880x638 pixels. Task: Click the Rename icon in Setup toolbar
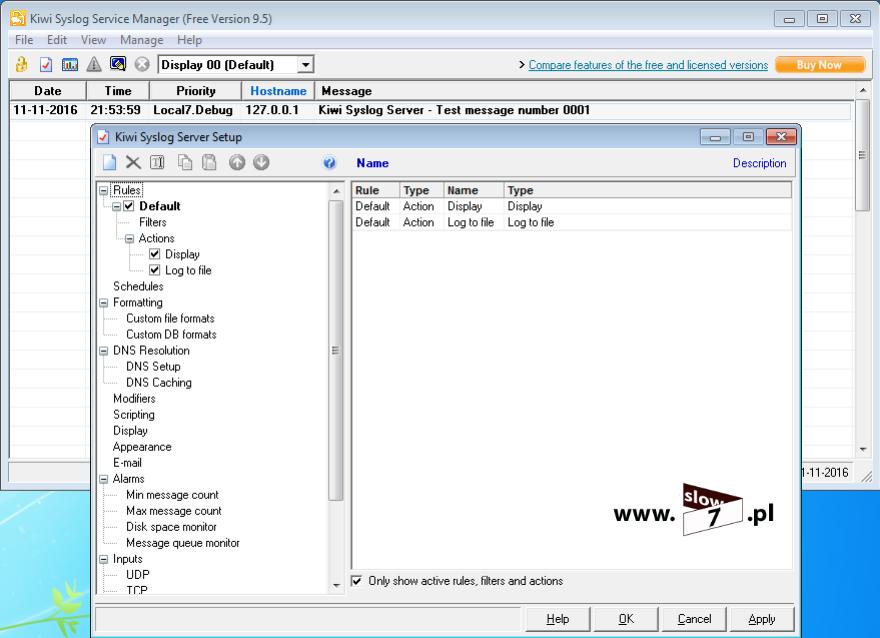coord(157,163)
